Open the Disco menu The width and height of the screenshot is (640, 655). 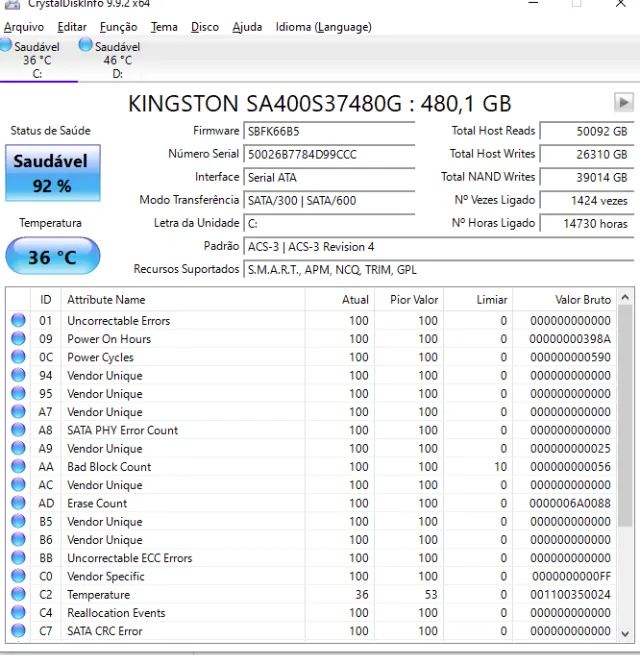point(205,27)
